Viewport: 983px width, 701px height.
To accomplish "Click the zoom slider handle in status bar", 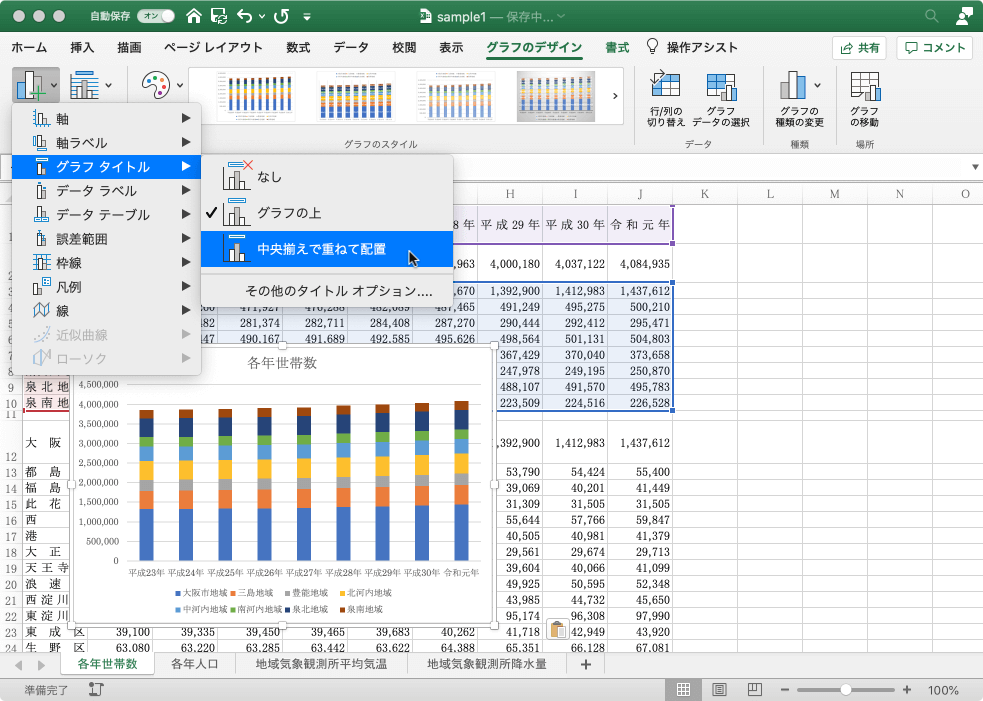I will pos(846,690).
